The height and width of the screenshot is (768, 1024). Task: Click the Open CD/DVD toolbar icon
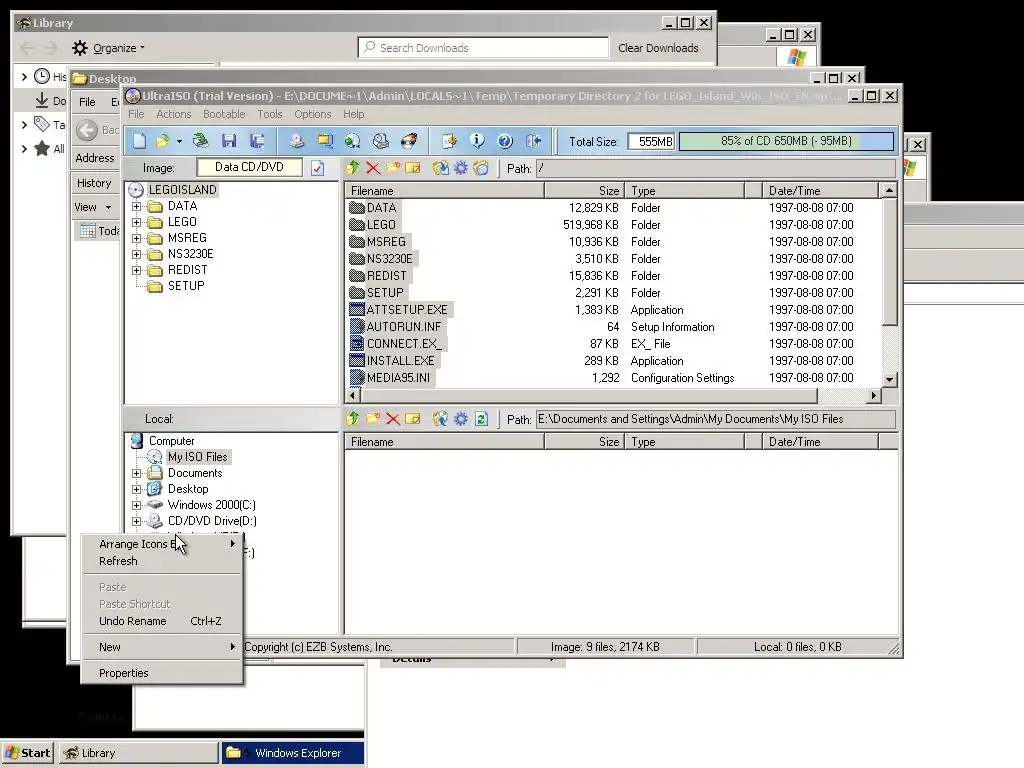point(200,141)
